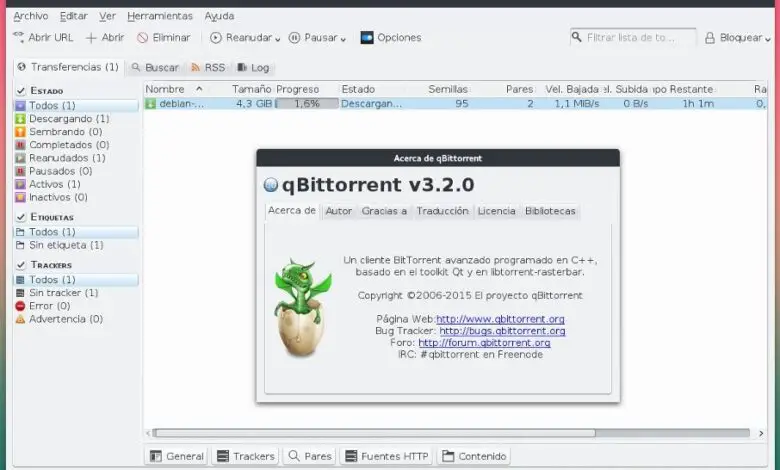Open the Reanudar dropdown arrow
Image resolution: width=780 pixels, height=470 pixels.
[277, 39]
